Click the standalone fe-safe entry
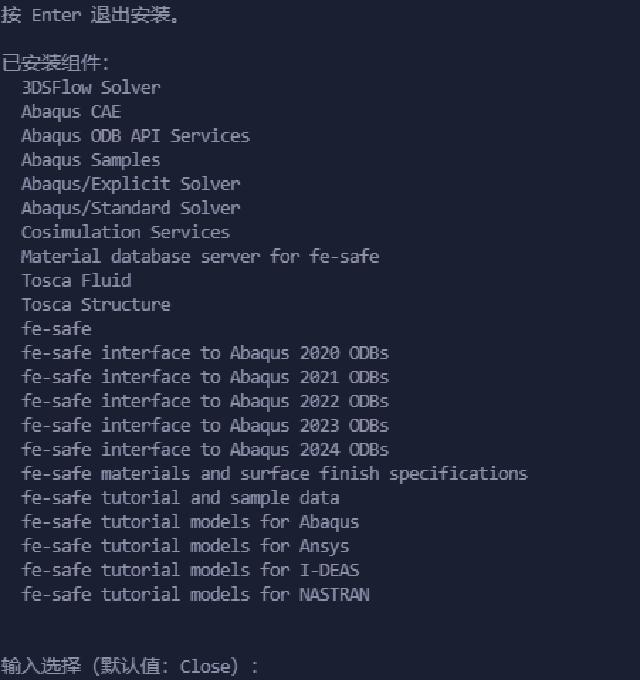The height and width of the screenshot is (680, 640). [56, 329]
